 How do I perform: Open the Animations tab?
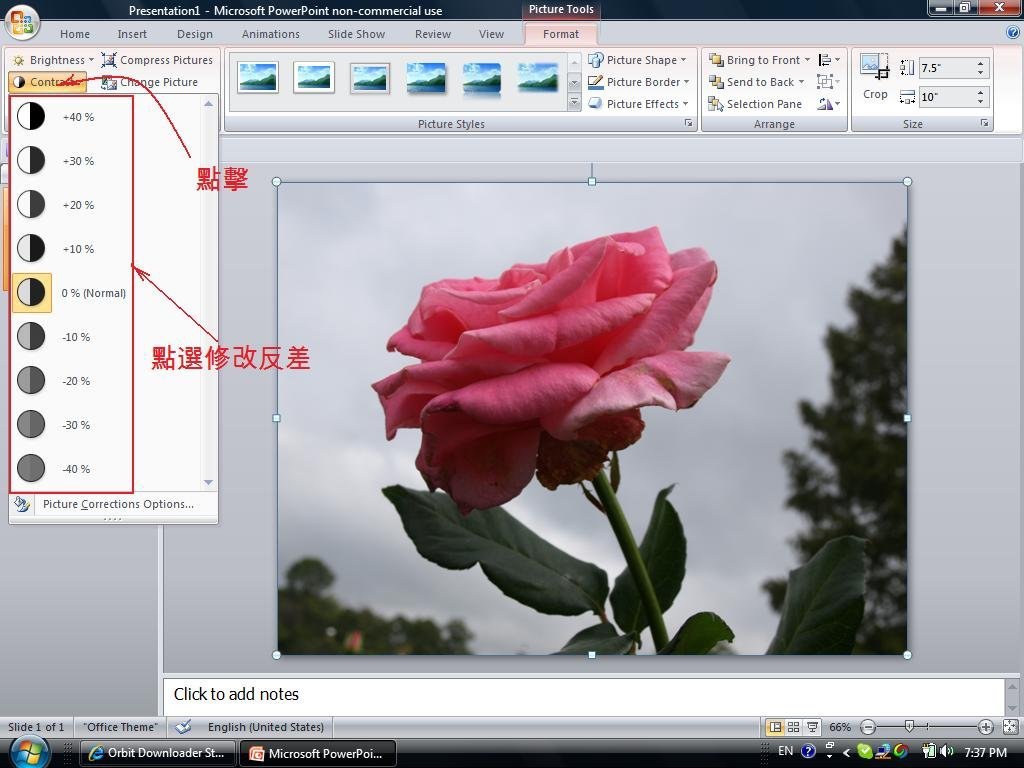[x=270, y=34]
